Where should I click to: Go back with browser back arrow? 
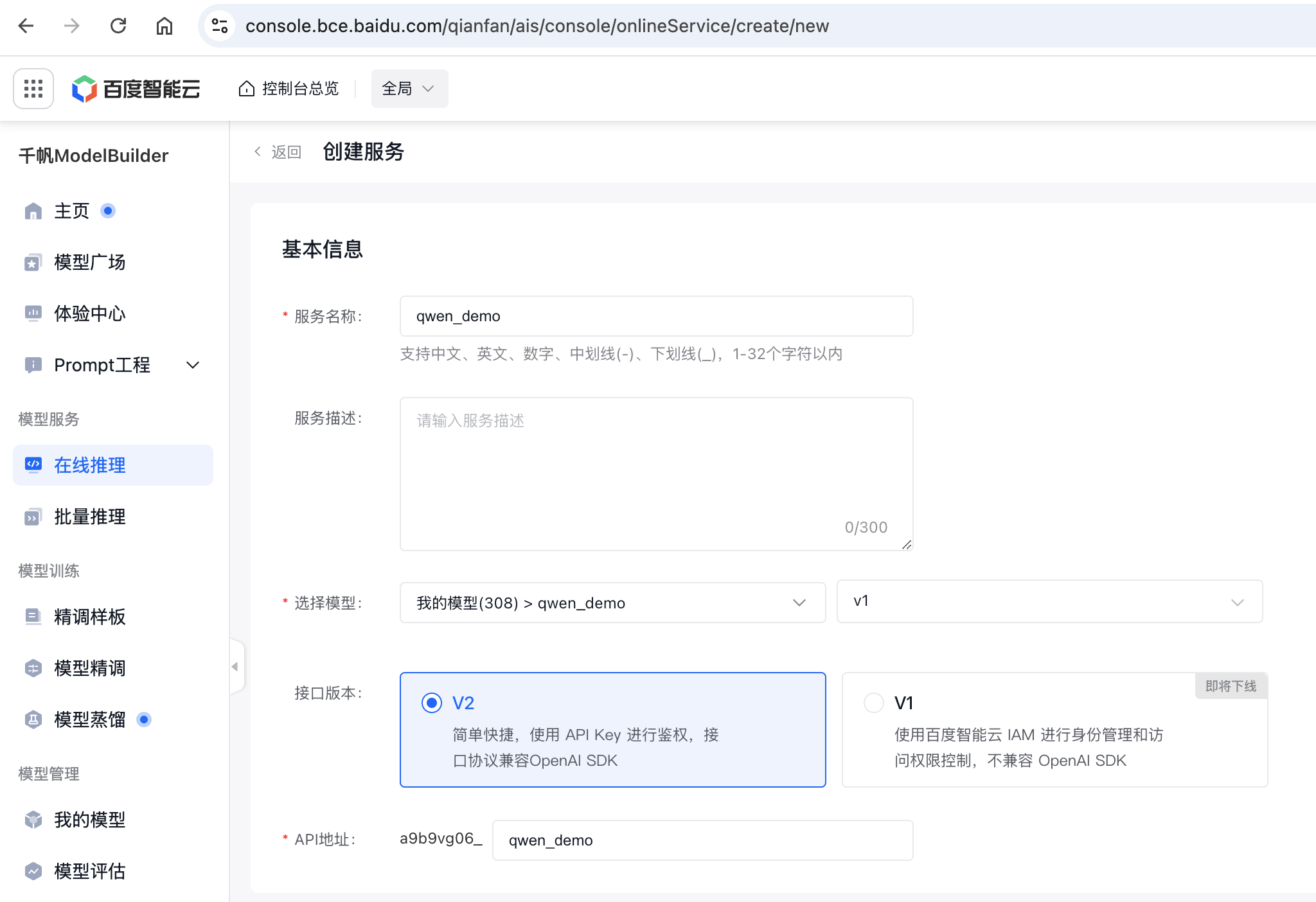click(x=26, y=26)
